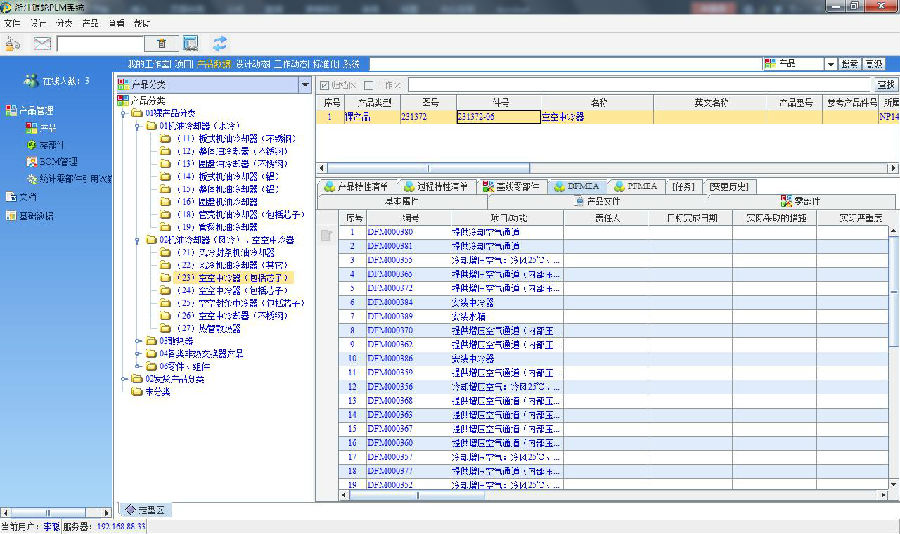
Task: Click the monitor screen icon in toolbar
Action: [190, 43]
